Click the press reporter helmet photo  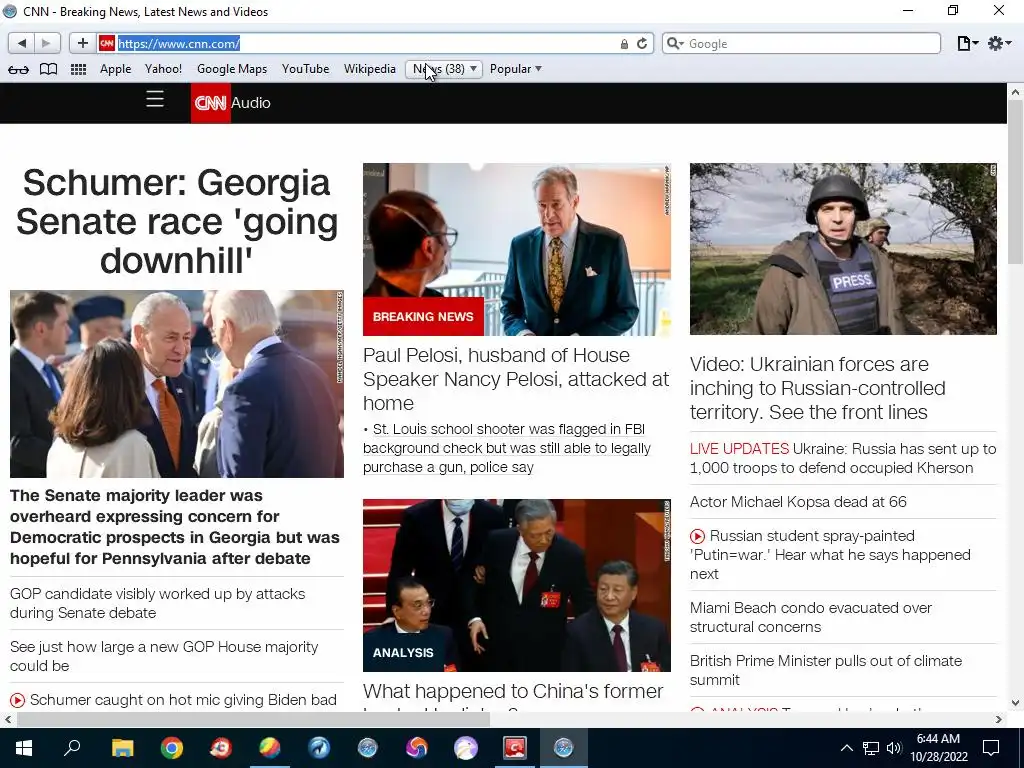[843, 249]
